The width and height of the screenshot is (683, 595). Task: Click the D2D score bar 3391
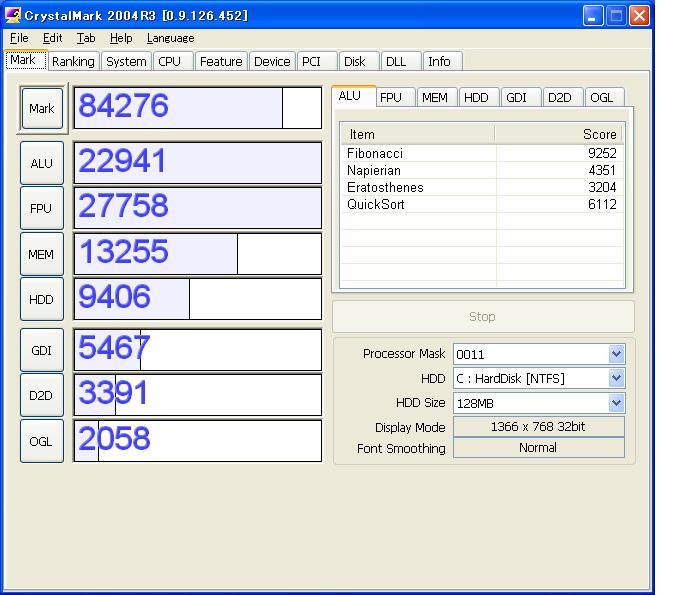coord(198,395)
